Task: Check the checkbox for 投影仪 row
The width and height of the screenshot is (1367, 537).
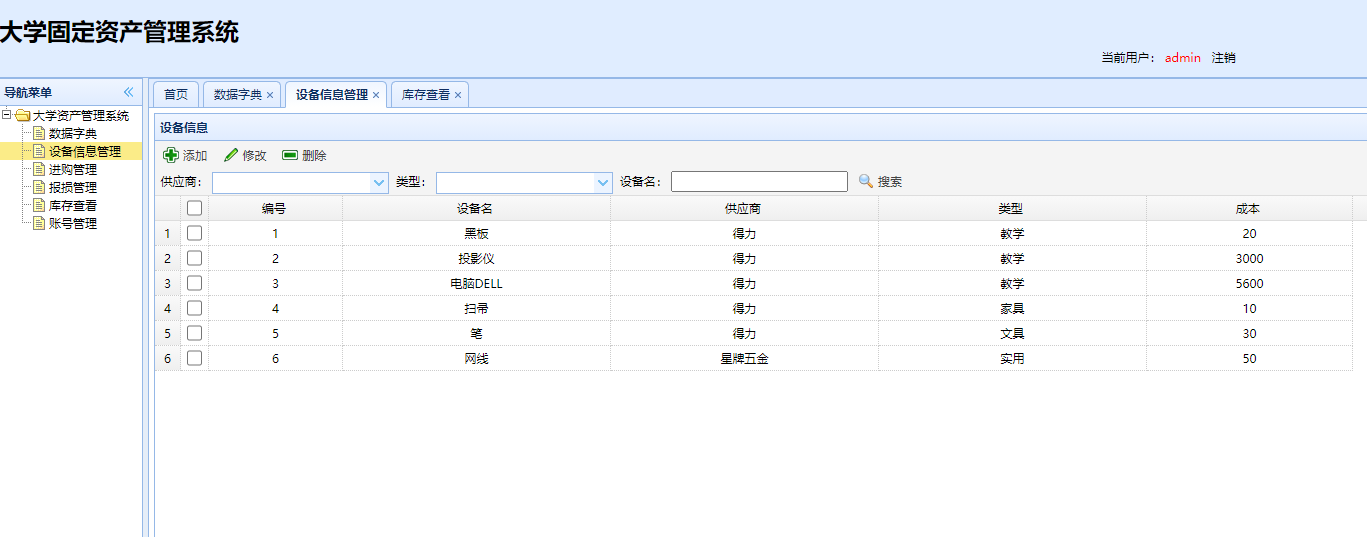Action: coord(194,258)
